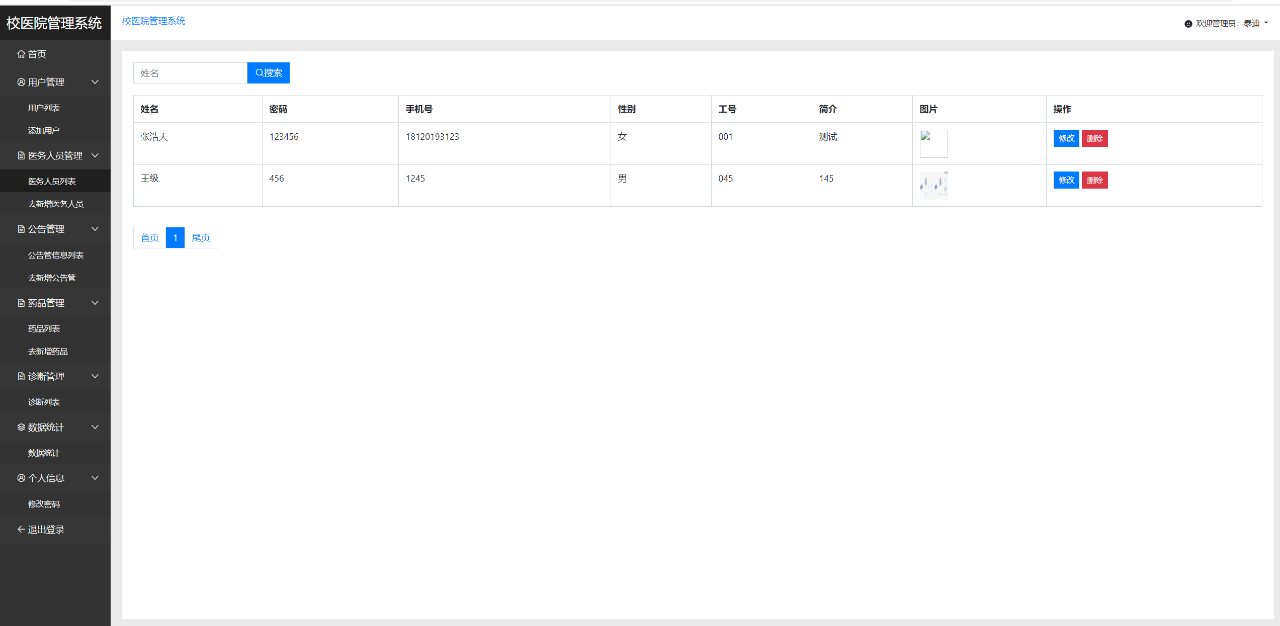Select 药品列表 from the sidebar
The height and width of the screenshot is (626, 1280).
44,328
